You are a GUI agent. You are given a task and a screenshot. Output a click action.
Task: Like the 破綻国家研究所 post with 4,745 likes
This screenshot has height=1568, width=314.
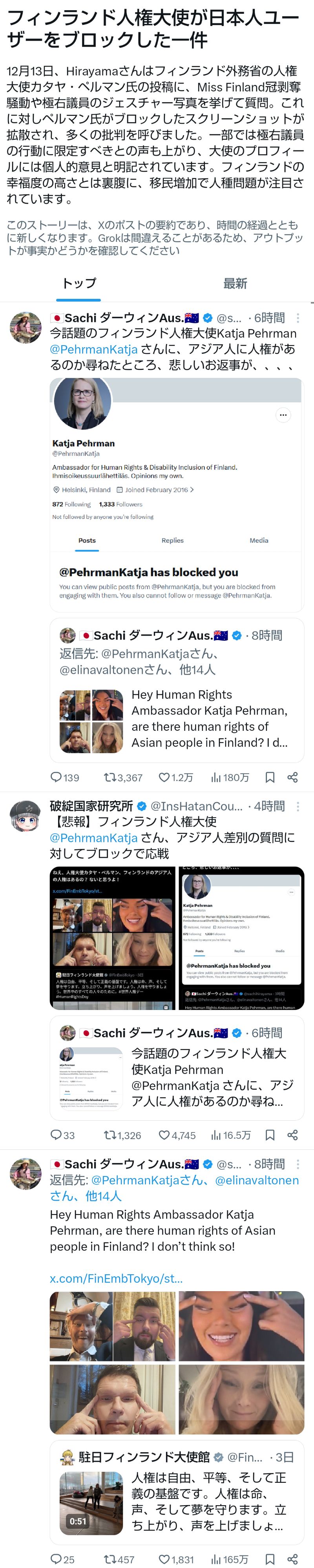[x=164, y=1135]
